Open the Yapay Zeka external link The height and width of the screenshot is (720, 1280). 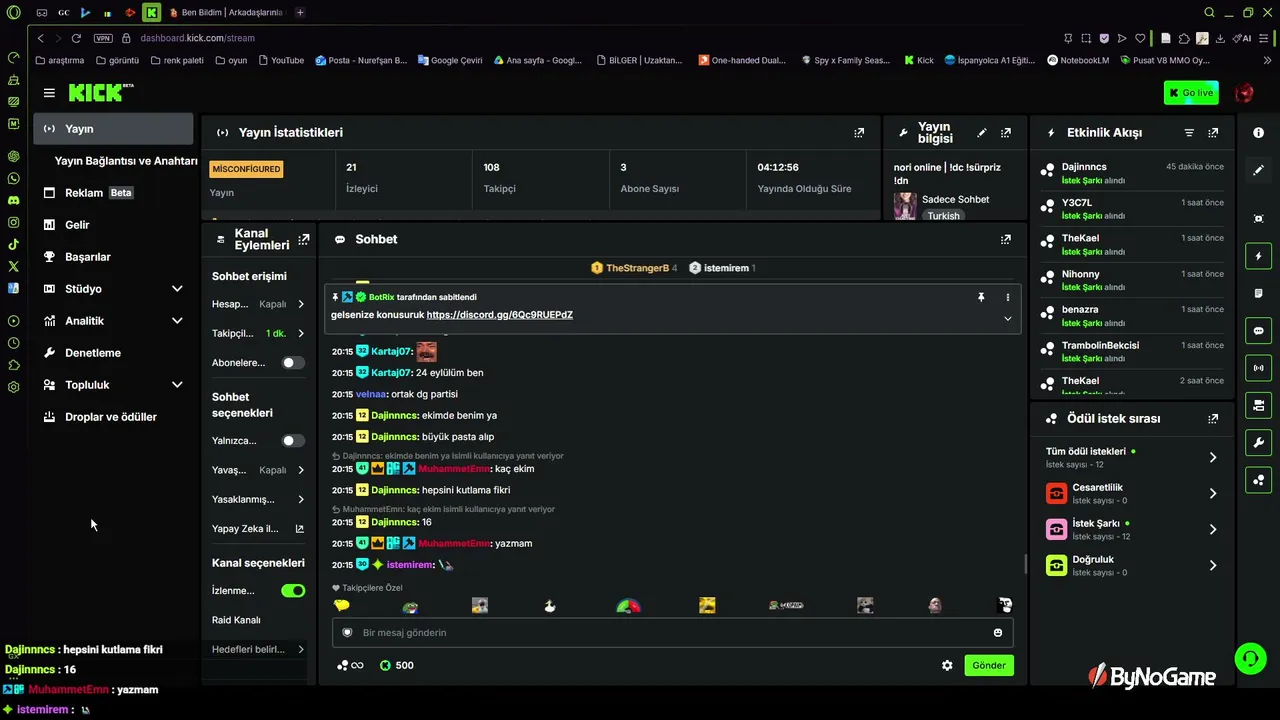(x=258, y=529)
